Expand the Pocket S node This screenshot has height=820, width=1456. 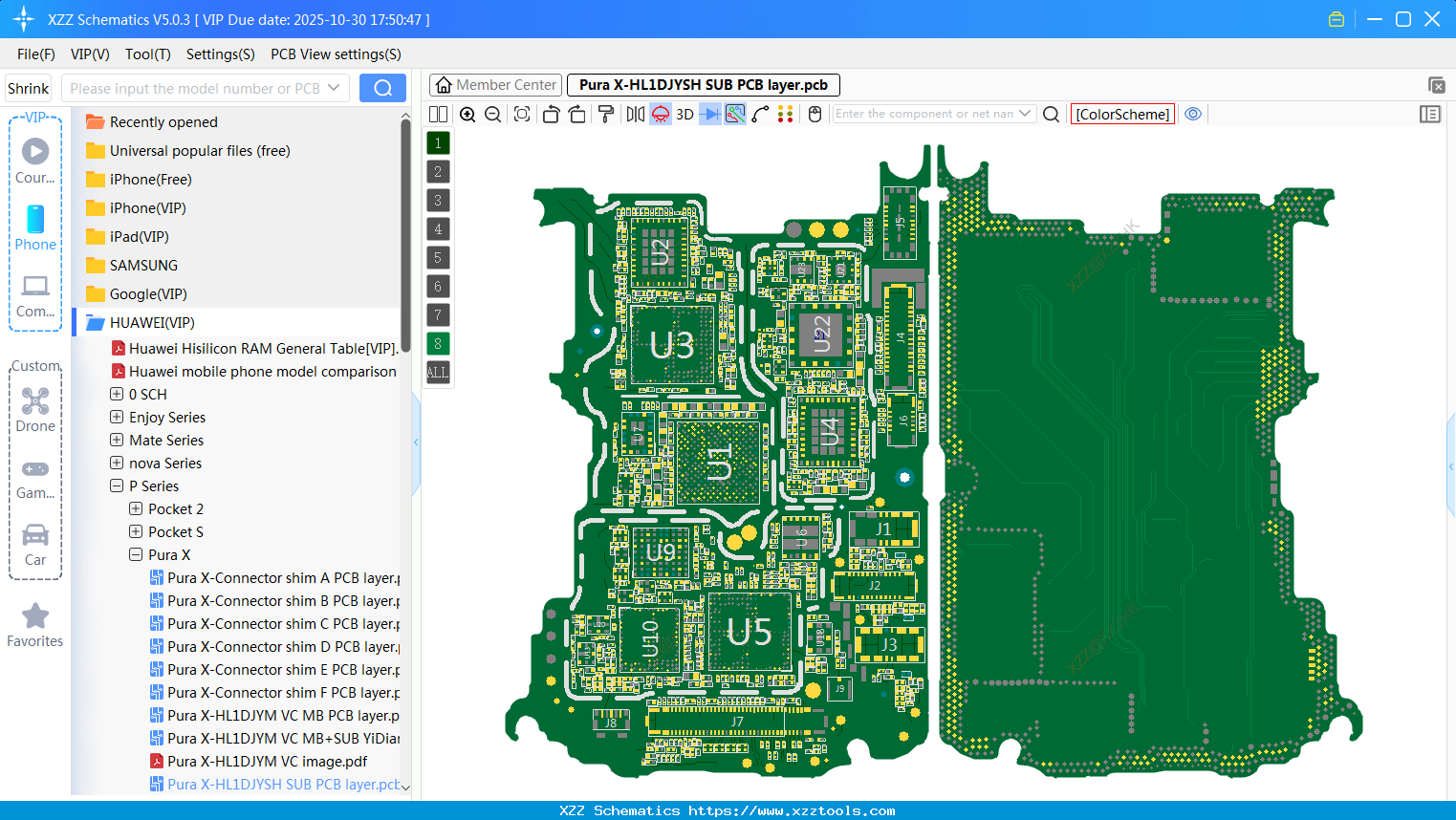(136, 531)
